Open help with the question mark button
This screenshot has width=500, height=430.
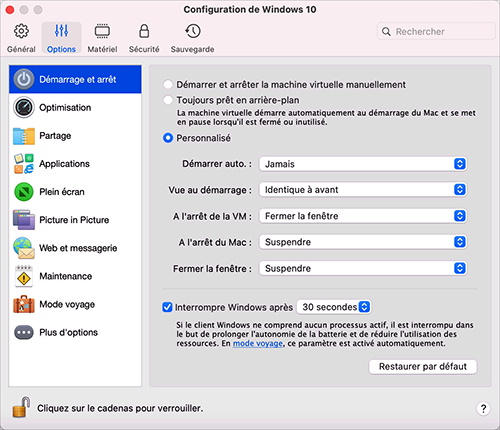coord(483,408)
